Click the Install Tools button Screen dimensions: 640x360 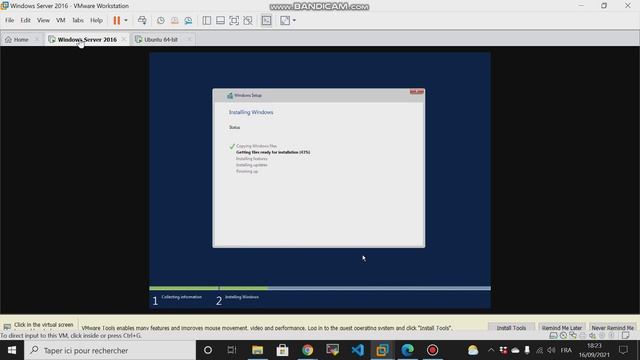511,327
